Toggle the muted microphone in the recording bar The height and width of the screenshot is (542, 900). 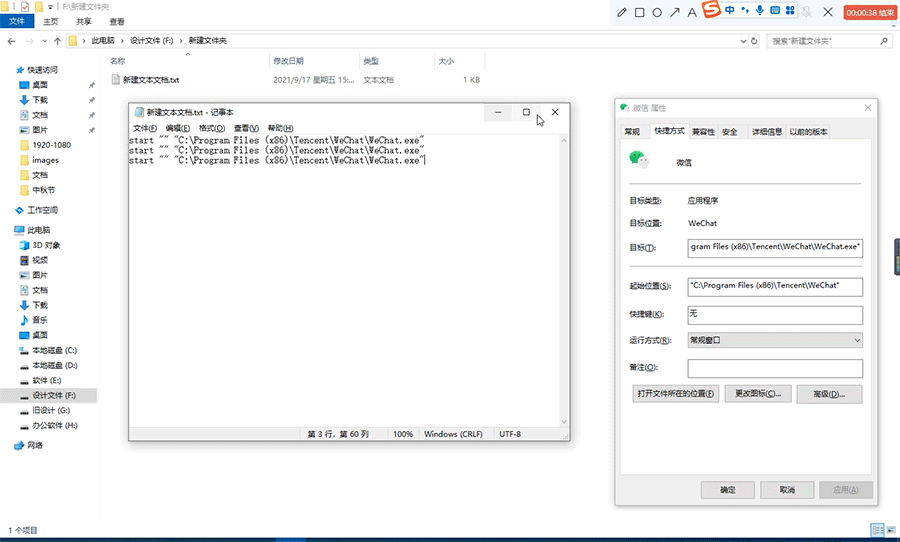tap(807, 13)
